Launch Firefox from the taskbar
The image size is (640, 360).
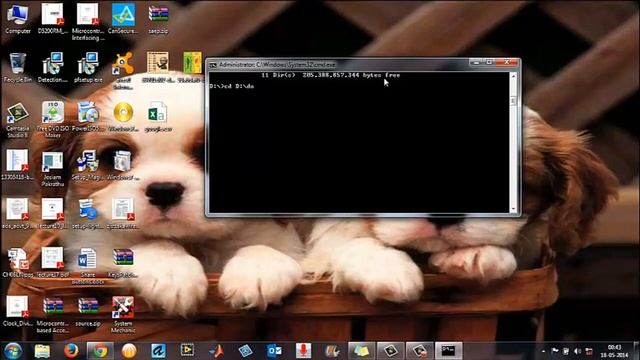tap(71, 351)
